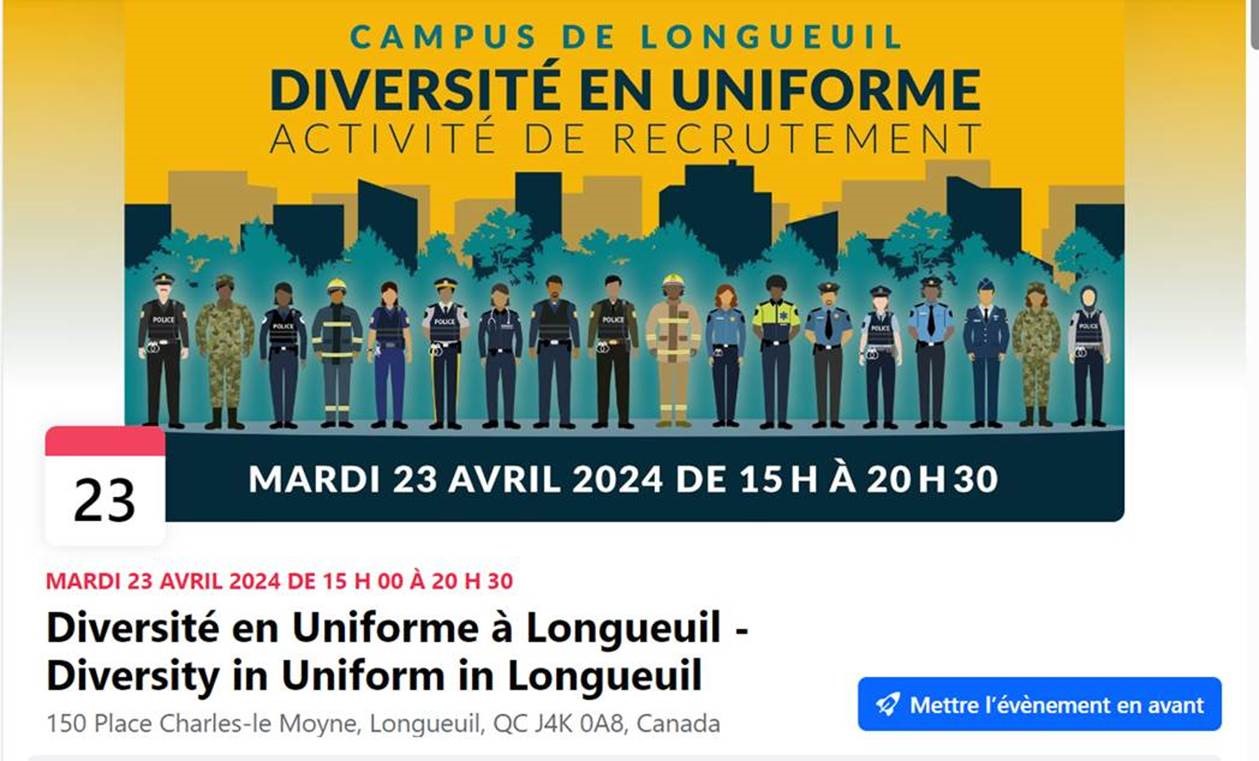The width and height of the screenshot is (1259, 761).
Task: Click the camouflage soldier figure near the left
Action: tap(224, 352)
